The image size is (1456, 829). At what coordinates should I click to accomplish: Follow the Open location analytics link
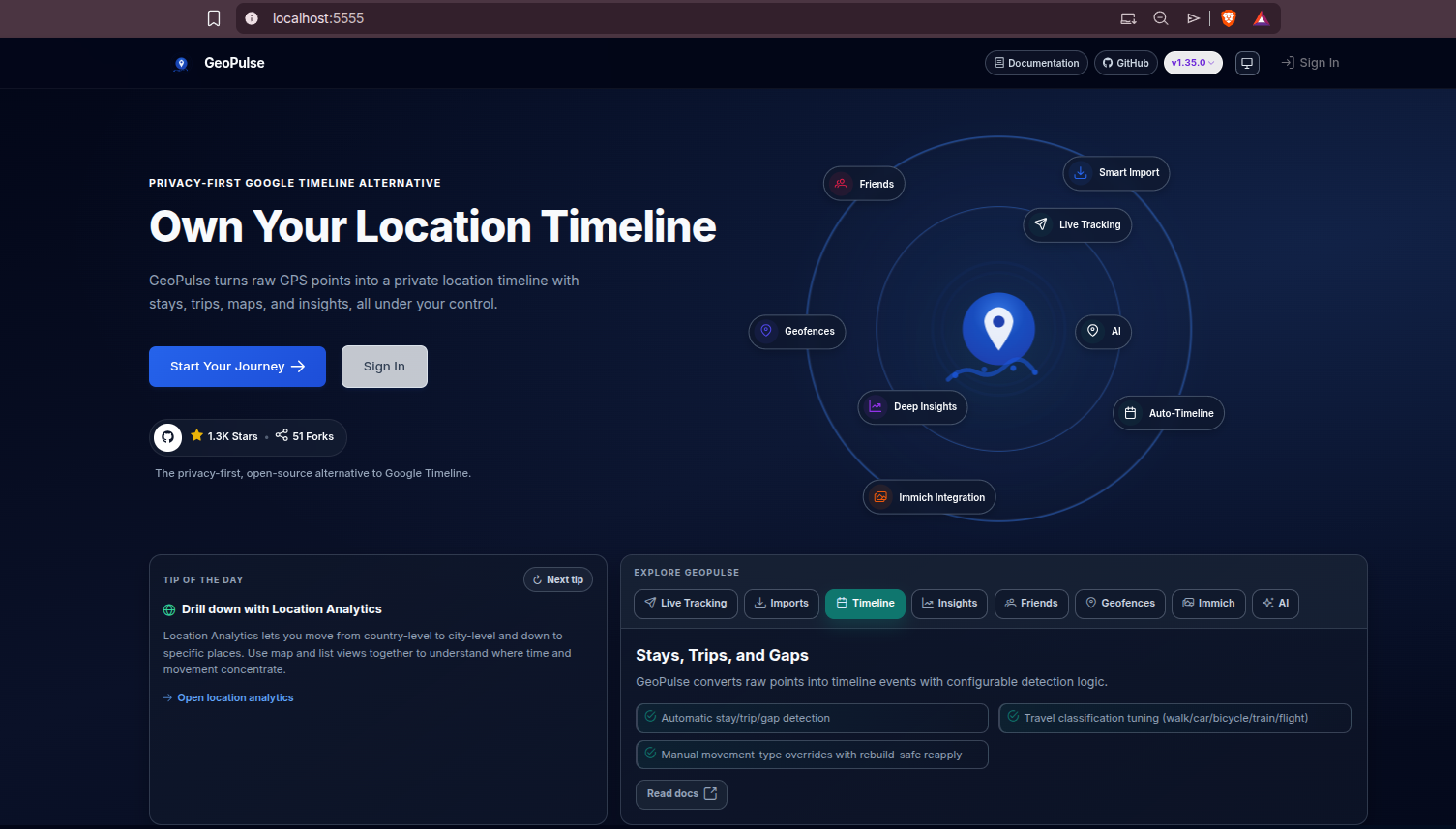(x=228, y=698)
